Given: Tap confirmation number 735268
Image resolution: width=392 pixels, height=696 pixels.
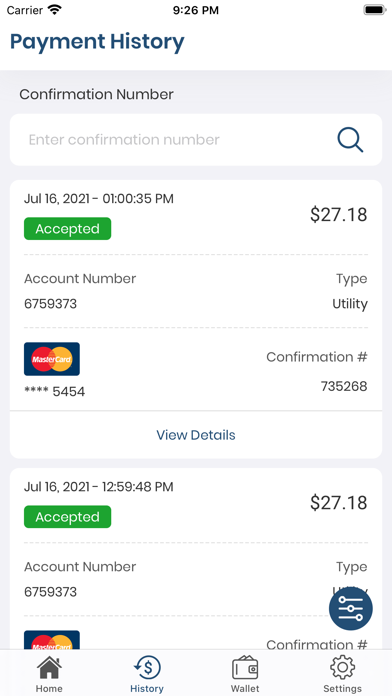Looking at the screenshot, I should pos(344,386).
